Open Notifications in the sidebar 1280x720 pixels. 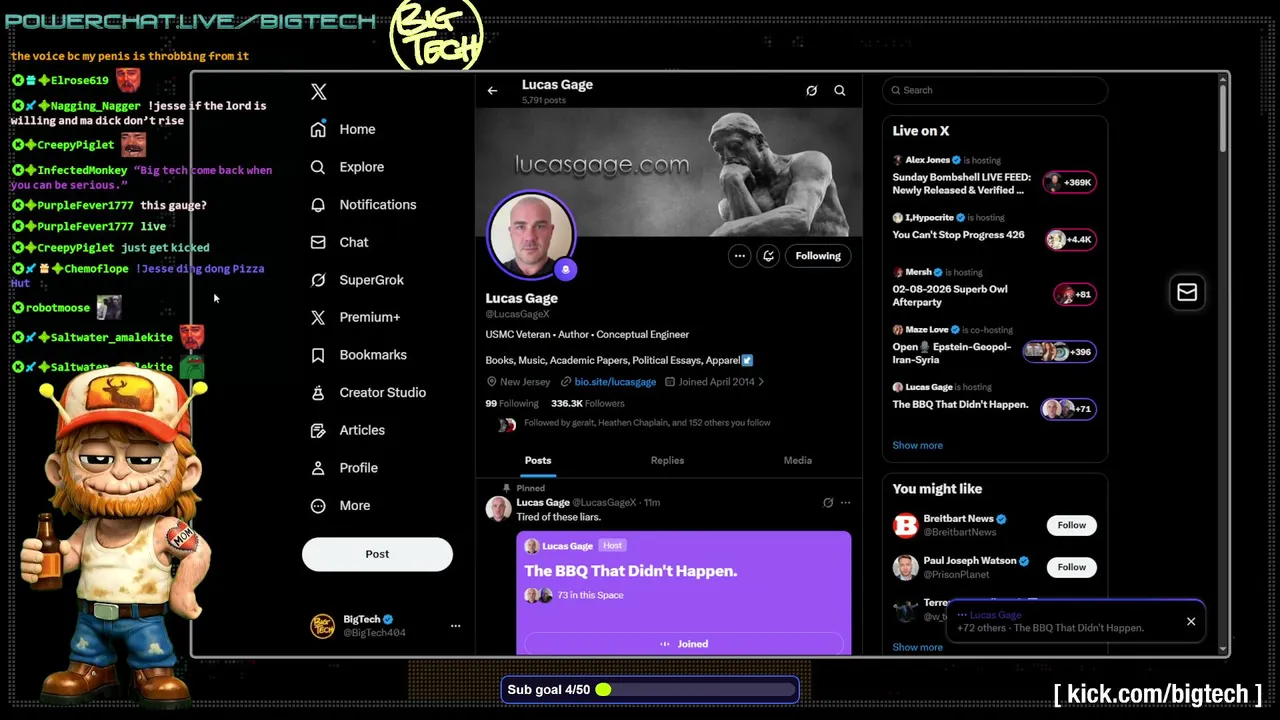point(363,204)
